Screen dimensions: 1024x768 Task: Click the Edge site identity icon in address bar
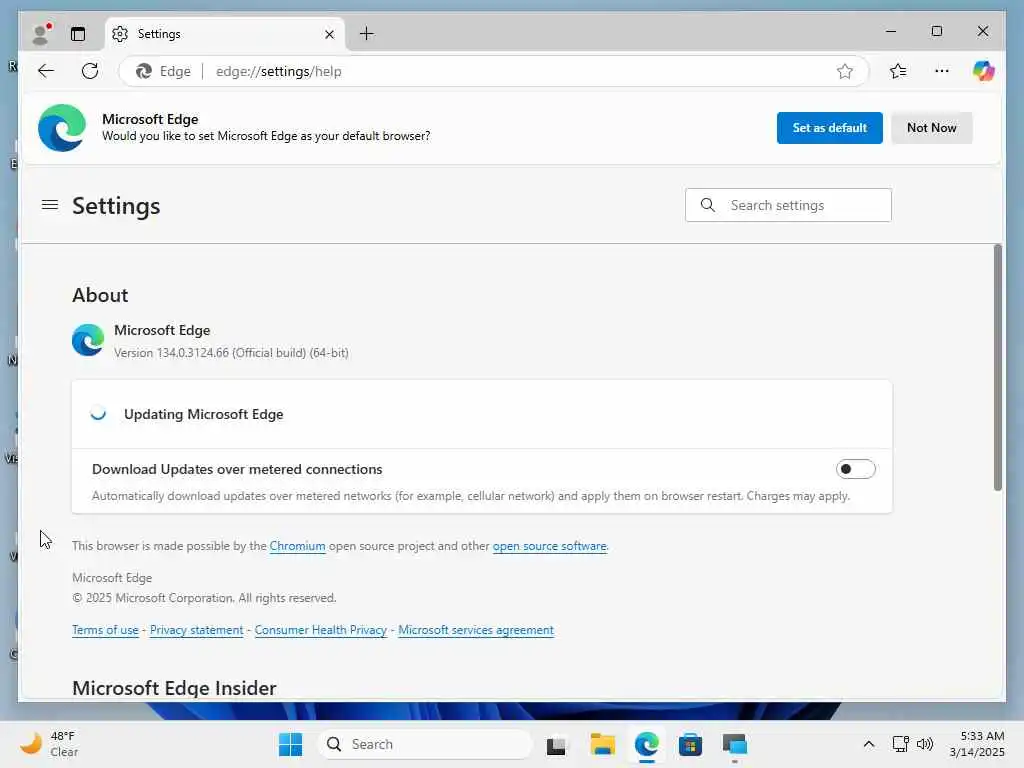point(163,71)
